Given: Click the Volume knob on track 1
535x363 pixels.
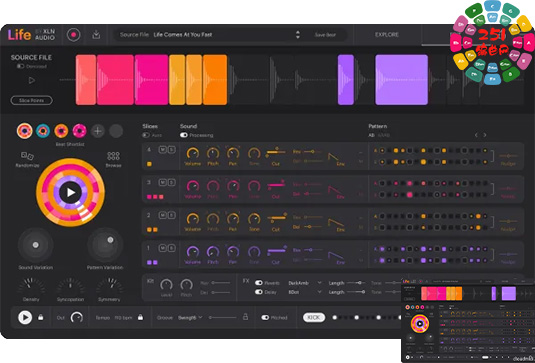Looking at the screenshot, I should [193, 252].
